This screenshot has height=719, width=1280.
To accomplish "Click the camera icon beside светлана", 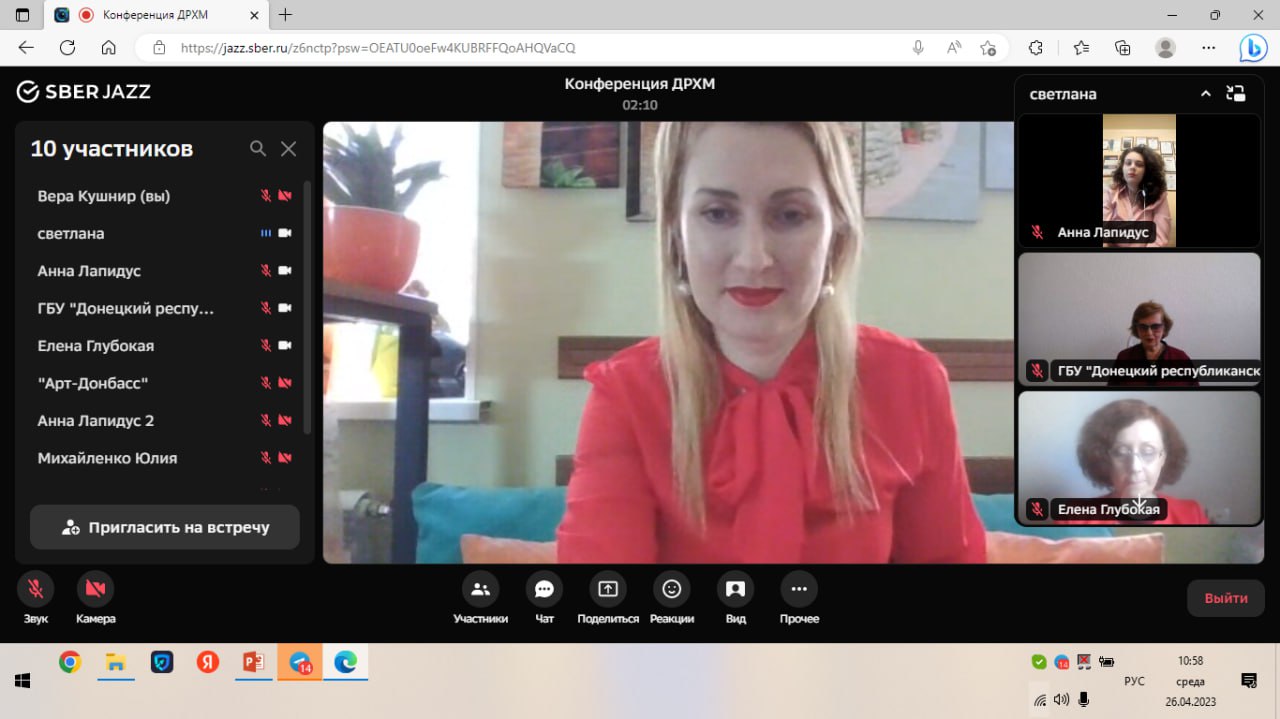I will tap(285, 233).
